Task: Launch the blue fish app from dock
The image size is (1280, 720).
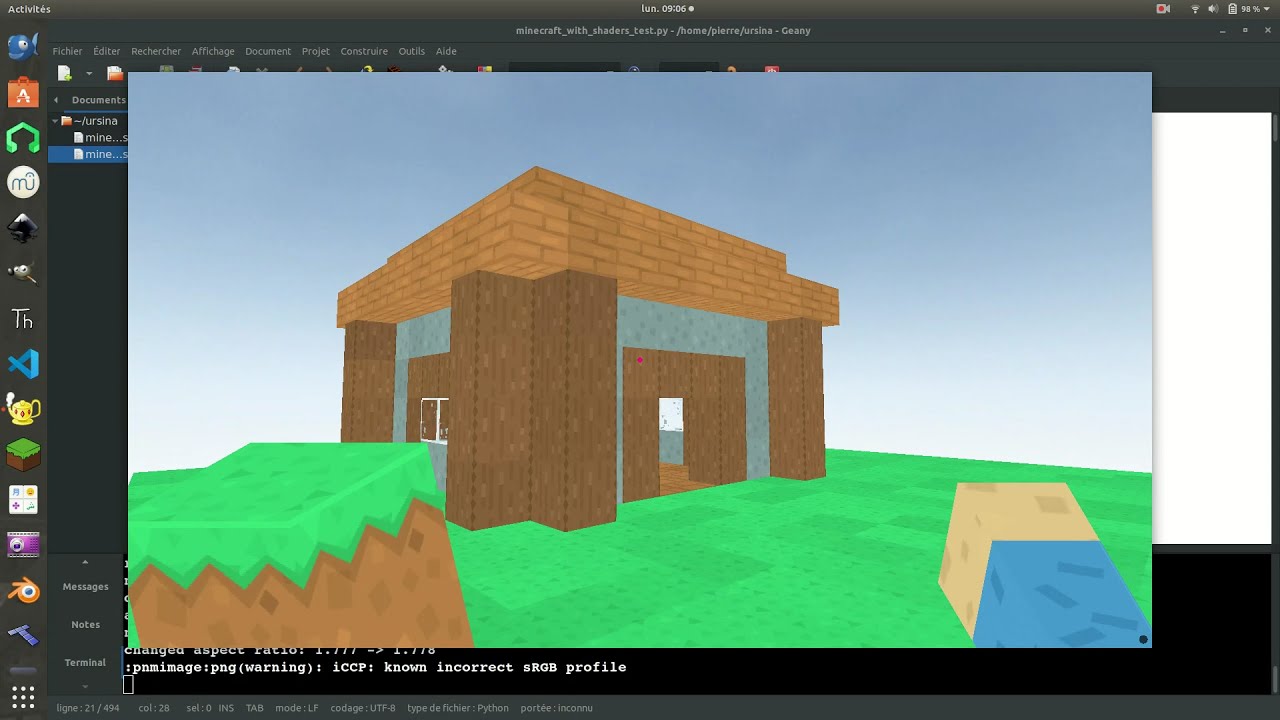Action: pyautogui.click(x=23, y=48)
